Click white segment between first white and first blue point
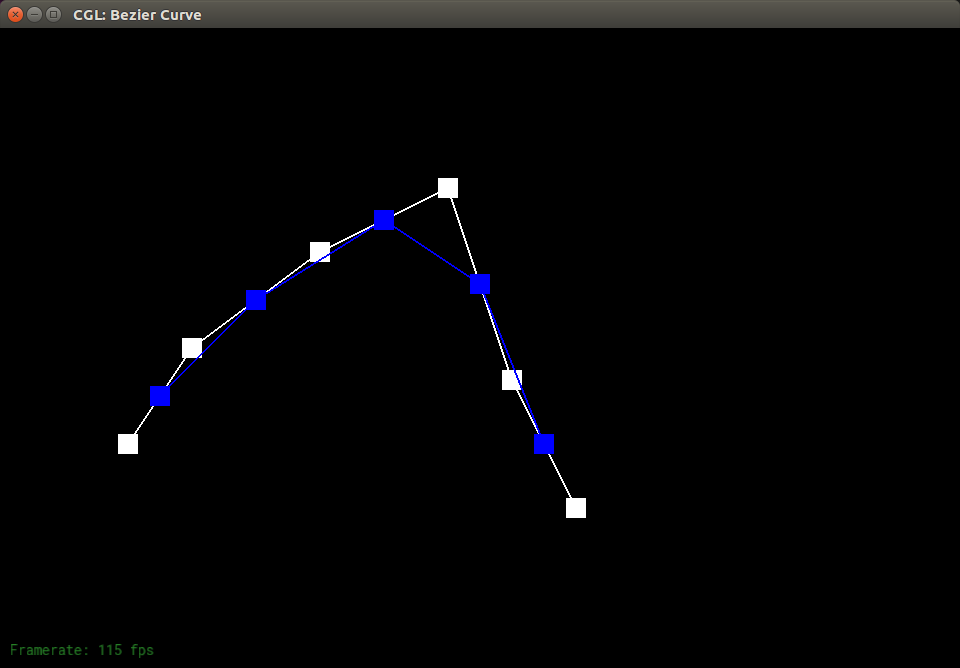Viewport: 960px width, 668px height. point(144,420)
